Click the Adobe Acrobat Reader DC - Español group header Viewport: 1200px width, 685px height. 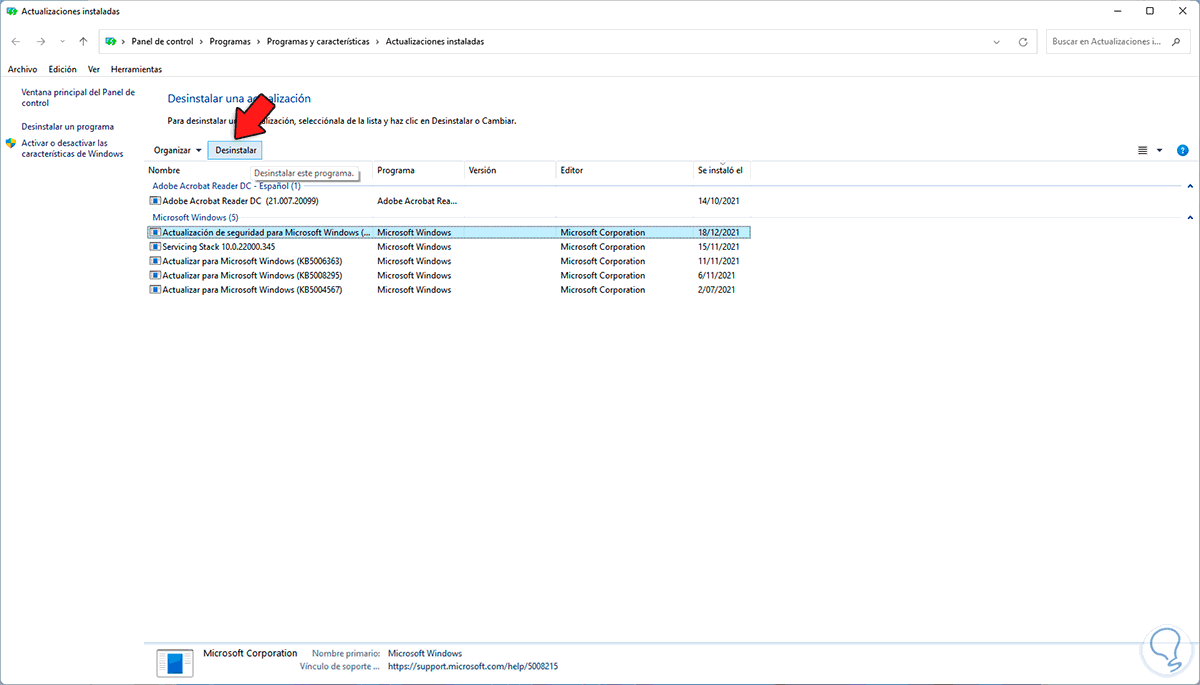pos(226,186)
